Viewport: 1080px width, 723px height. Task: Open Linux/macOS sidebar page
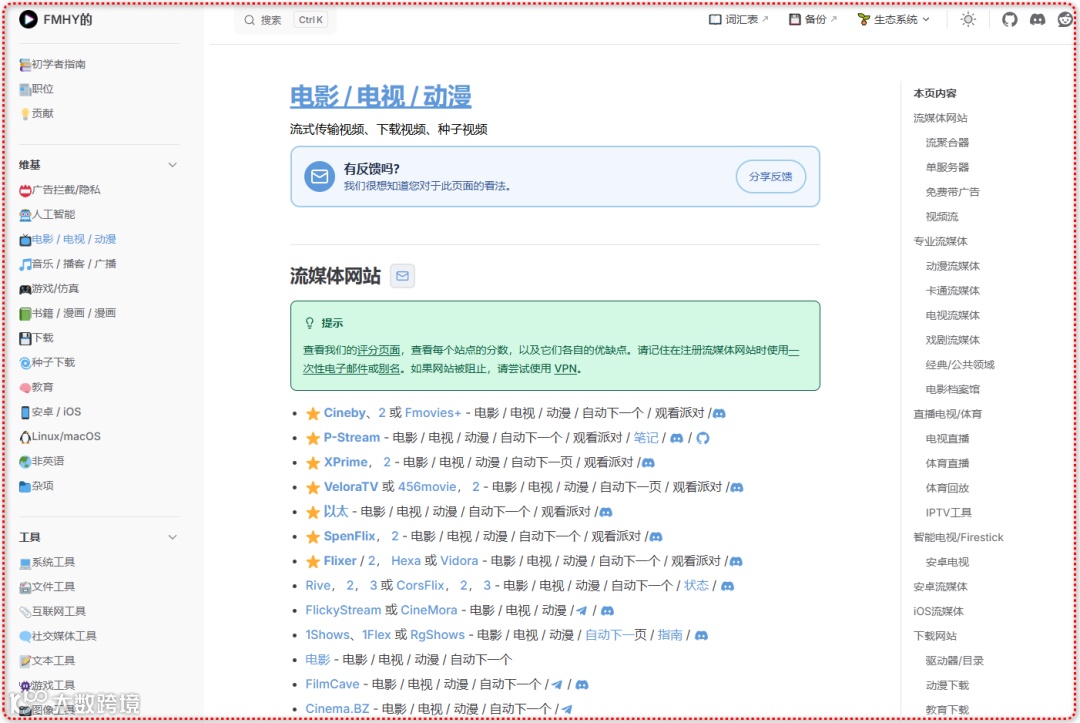[60, 437]
